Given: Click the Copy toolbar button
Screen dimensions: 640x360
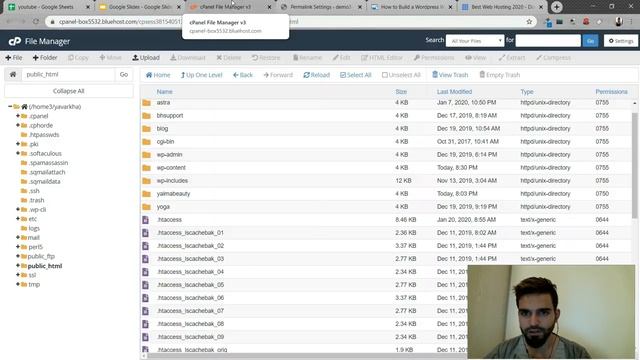Looking at the screenshot, I should 78,58.
